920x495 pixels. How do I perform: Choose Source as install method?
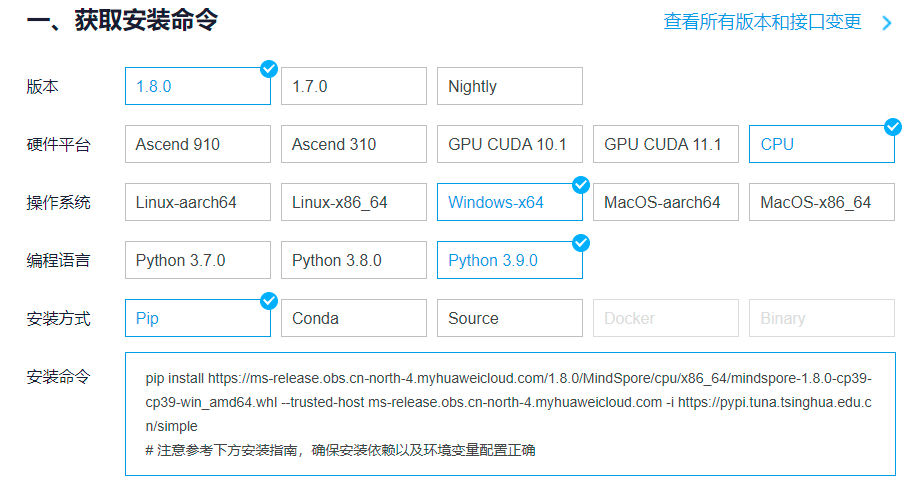(x=509, y=318)
